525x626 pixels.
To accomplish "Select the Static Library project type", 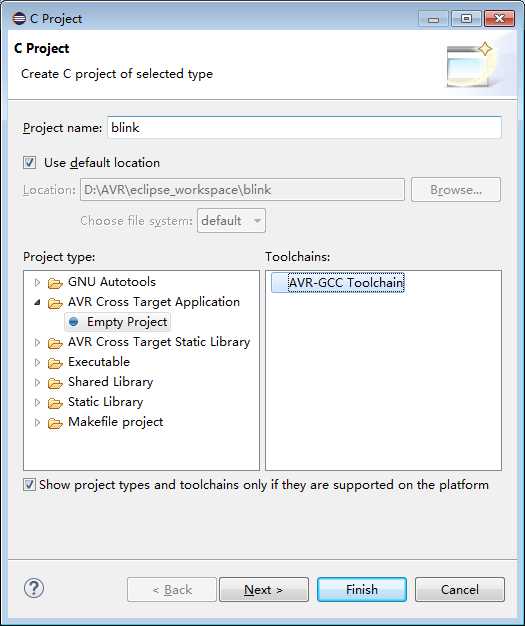I will click(x=105, y=402).
